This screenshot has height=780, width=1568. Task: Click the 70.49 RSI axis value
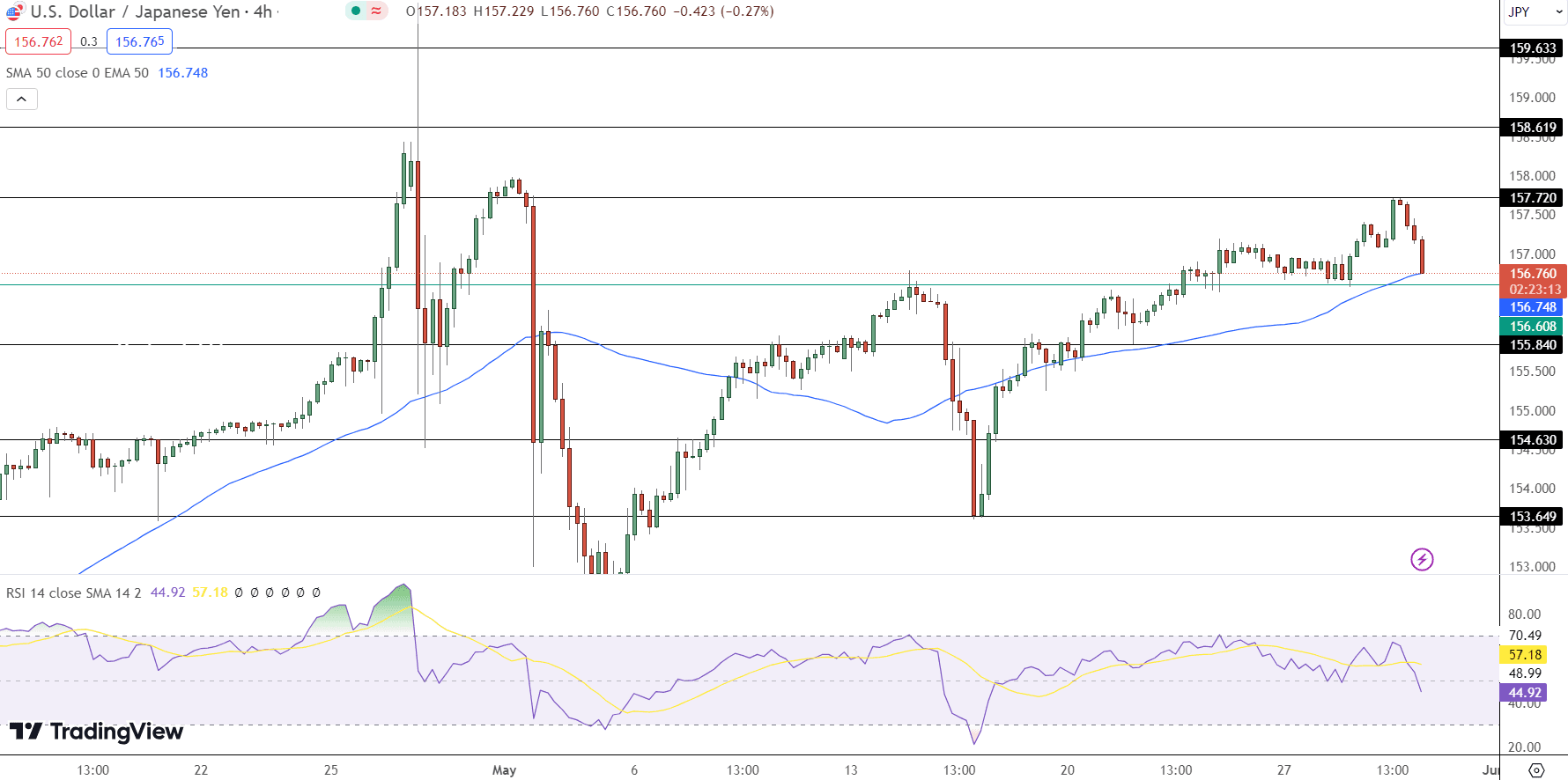1525,636
